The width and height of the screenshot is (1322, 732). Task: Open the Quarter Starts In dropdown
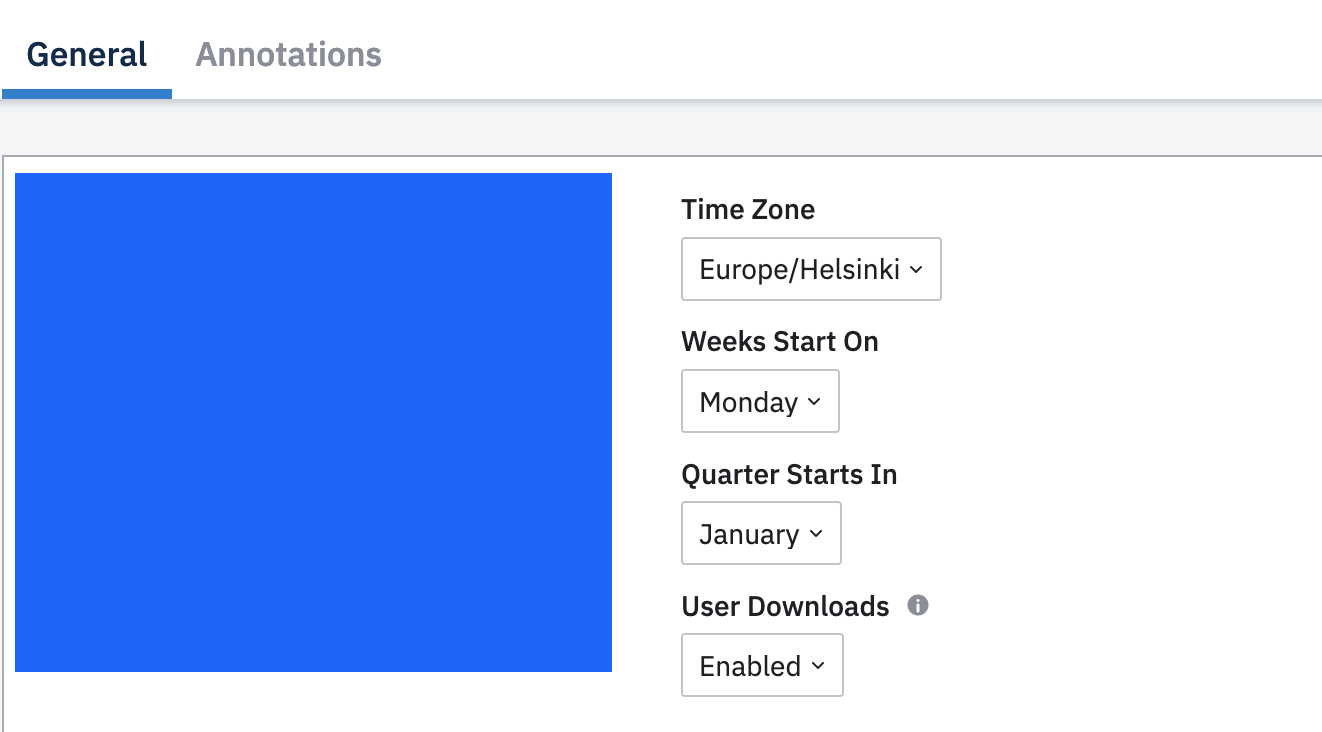click(x=761, y=533)
